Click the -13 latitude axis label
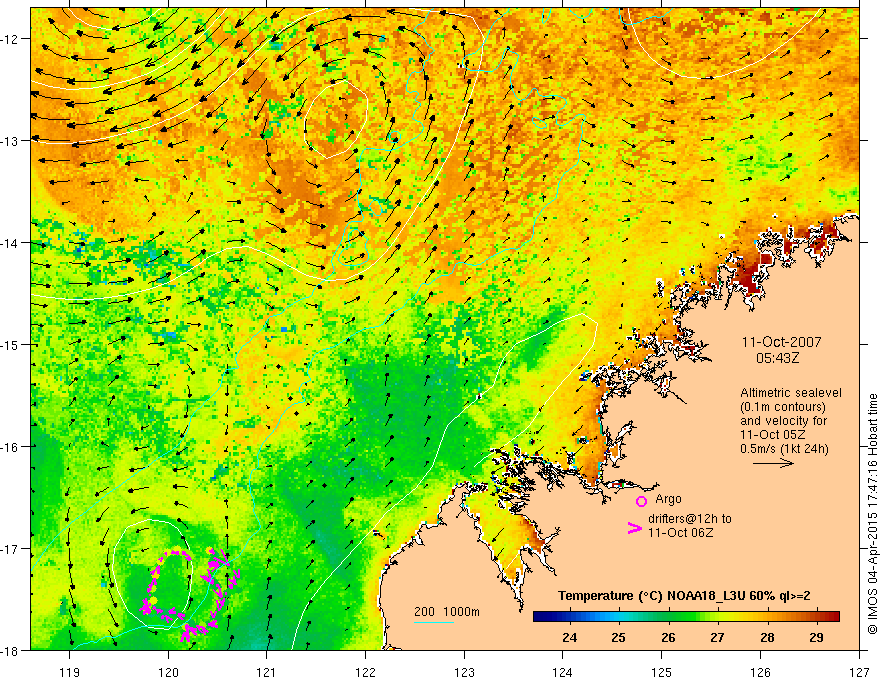Screen dimensions: 880x680 pyautogui.click(x=10, y=141)
